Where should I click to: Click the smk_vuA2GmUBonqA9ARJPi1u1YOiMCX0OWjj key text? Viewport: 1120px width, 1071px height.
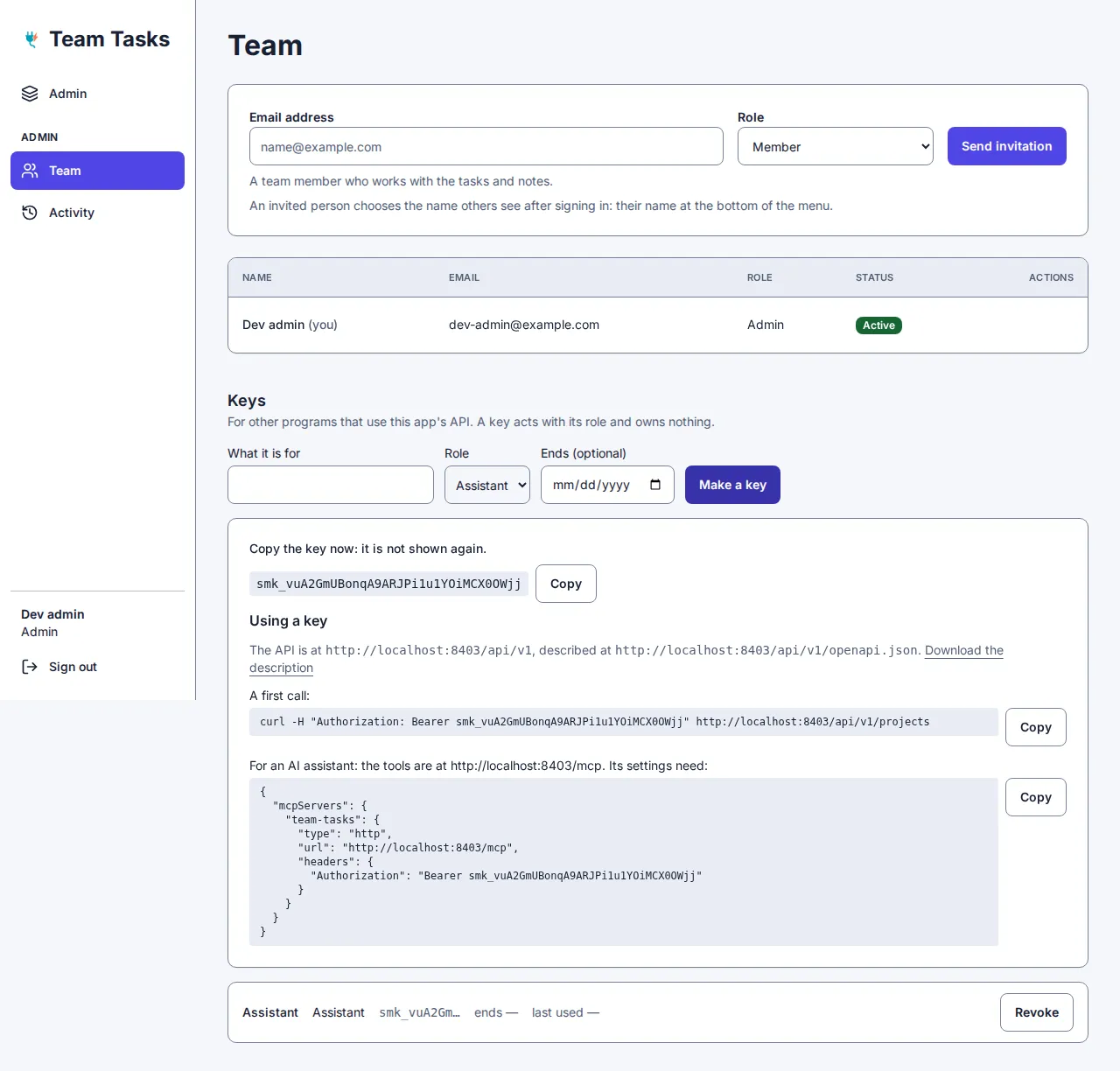click(x=388, y=584)
